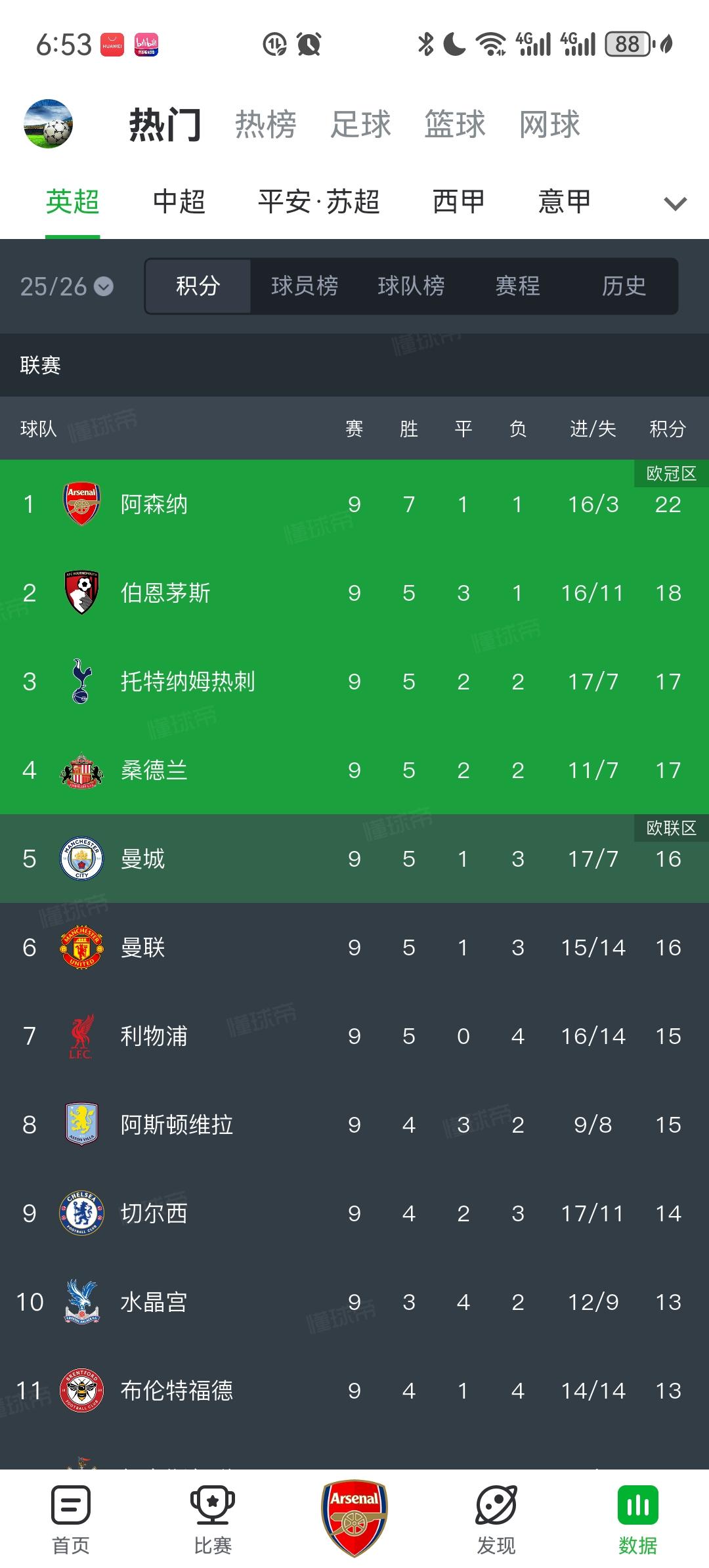Switch to the 西甲 league tab
Image resolution: width=709 pixels, height=1568 pixels.
coord(458,202)
